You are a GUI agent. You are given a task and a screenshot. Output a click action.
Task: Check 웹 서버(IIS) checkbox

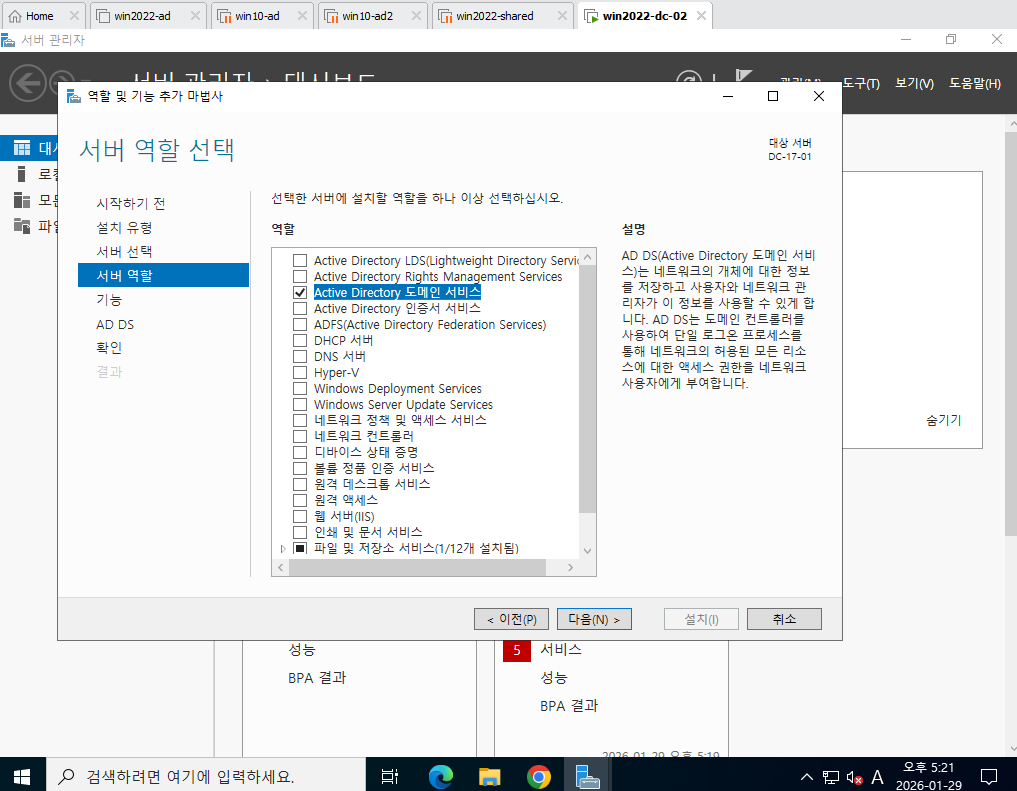[300, 517]
